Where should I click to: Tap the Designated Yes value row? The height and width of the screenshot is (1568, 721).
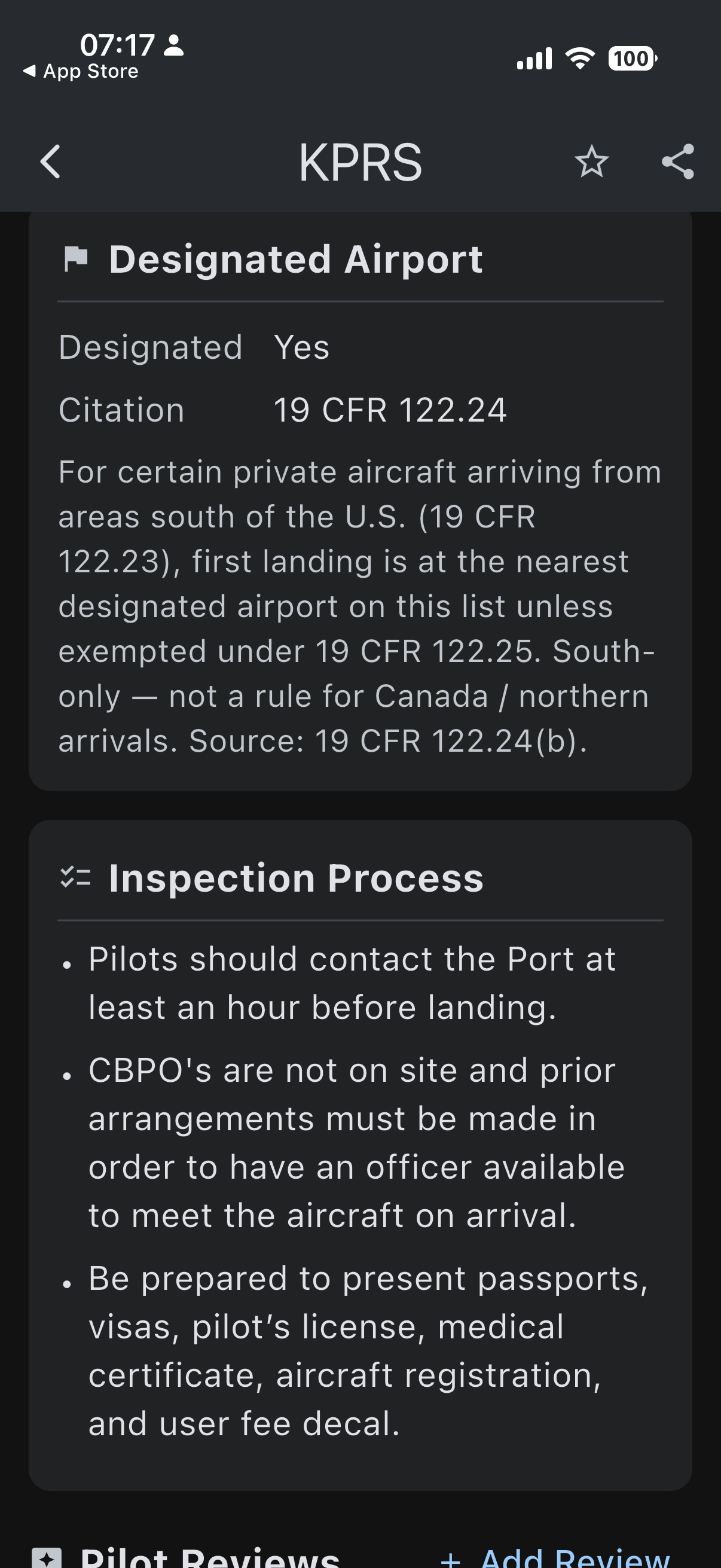[x=360, y=347]
